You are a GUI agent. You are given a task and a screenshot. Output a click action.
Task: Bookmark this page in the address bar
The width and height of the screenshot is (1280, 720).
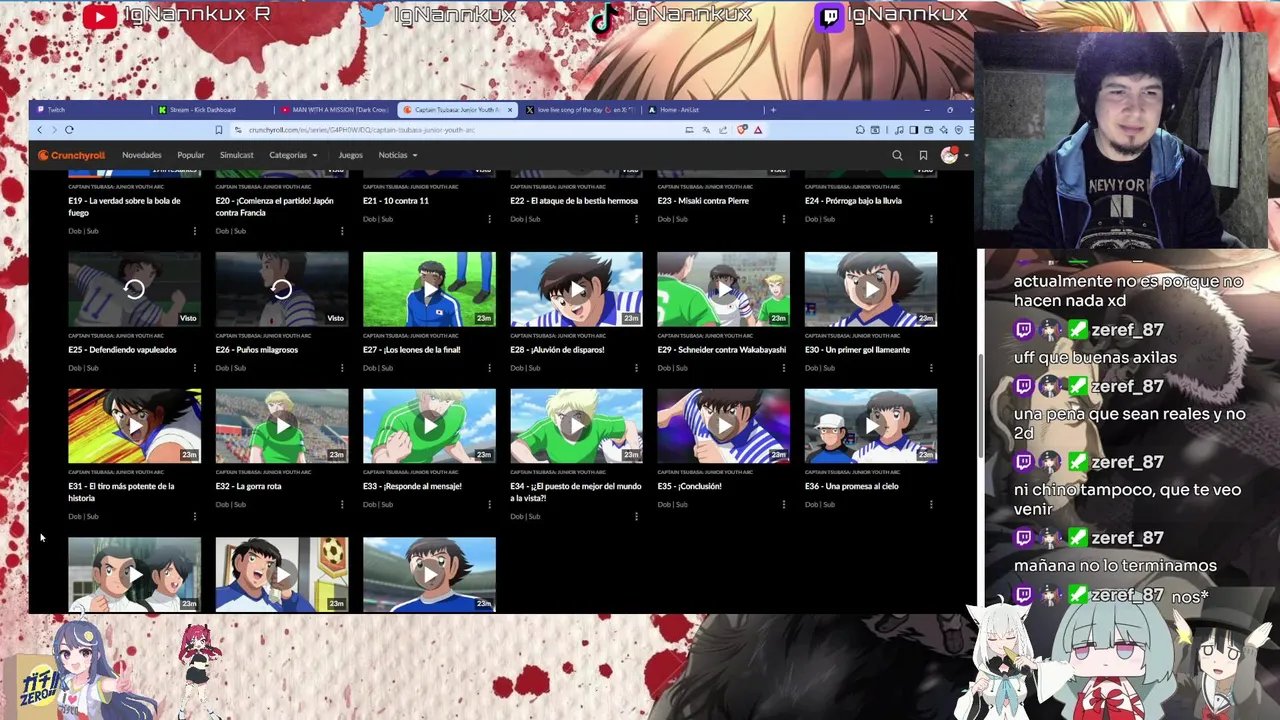[218, 130]
